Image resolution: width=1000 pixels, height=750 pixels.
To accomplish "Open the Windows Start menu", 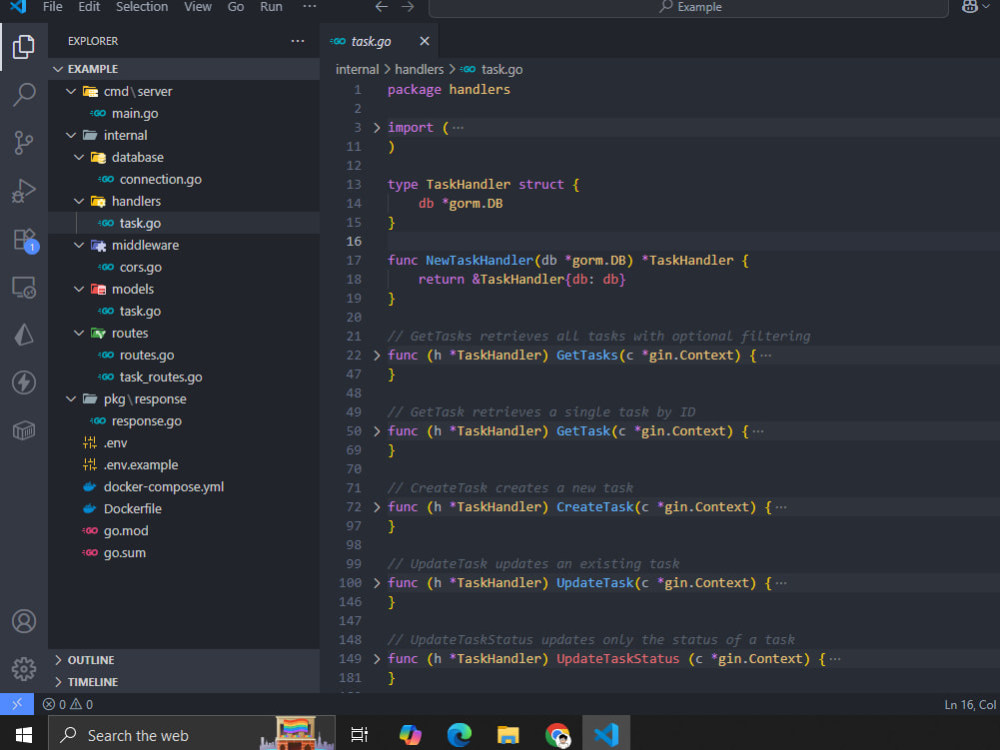I will [24, 735].
